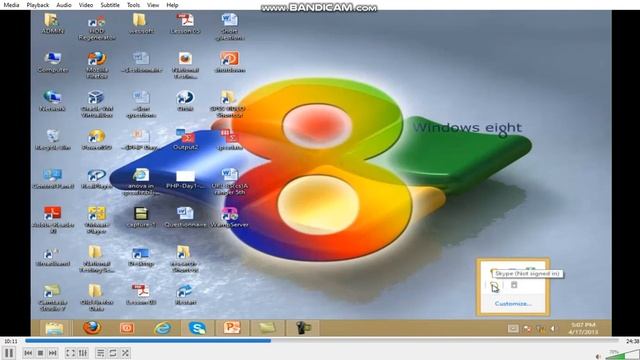640x360 pixels.
Task: Open PowerPoint from the taskbar
Action: 232,328
